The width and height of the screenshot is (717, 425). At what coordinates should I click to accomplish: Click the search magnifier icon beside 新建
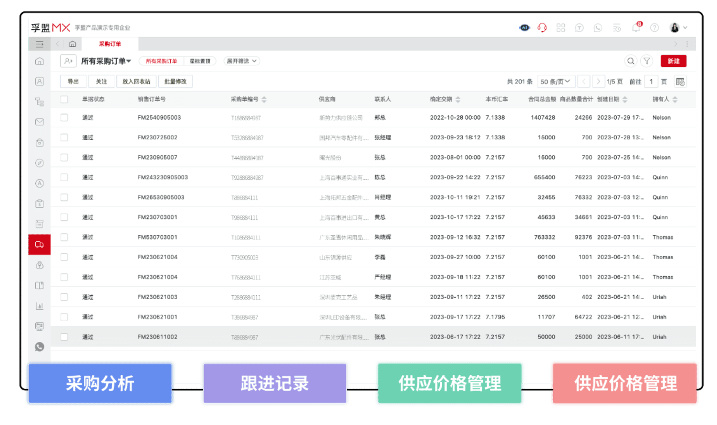click(x=630, y=61)
